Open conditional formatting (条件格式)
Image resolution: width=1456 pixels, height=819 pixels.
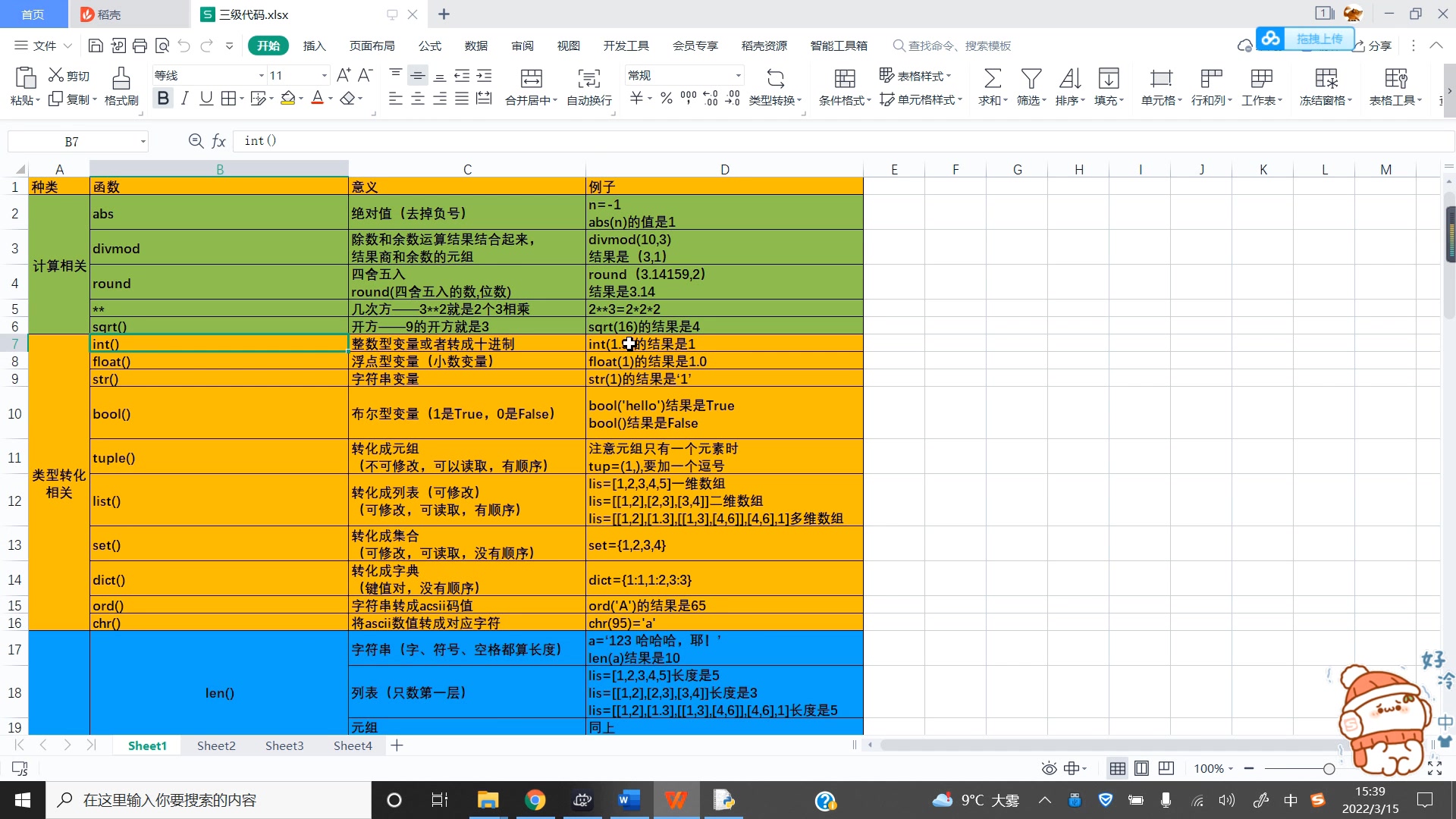842,86
